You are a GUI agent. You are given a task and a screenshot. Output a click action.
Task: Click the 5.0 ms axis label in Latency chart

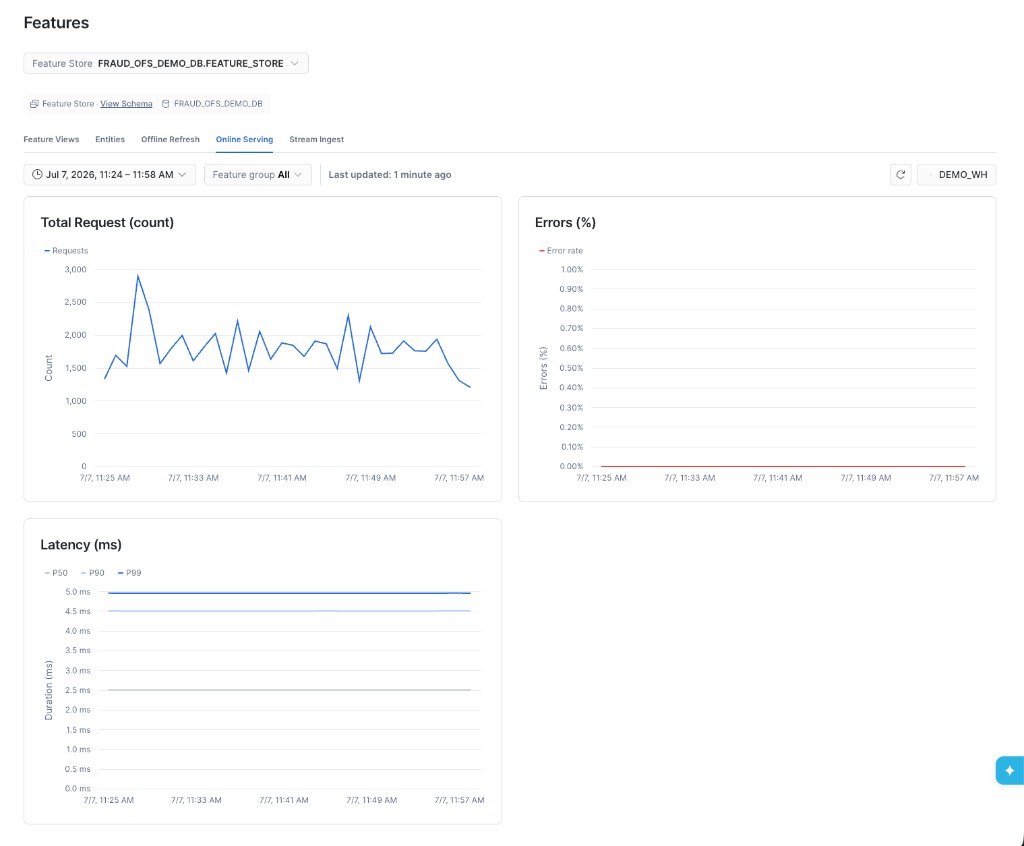pos(78,592)
